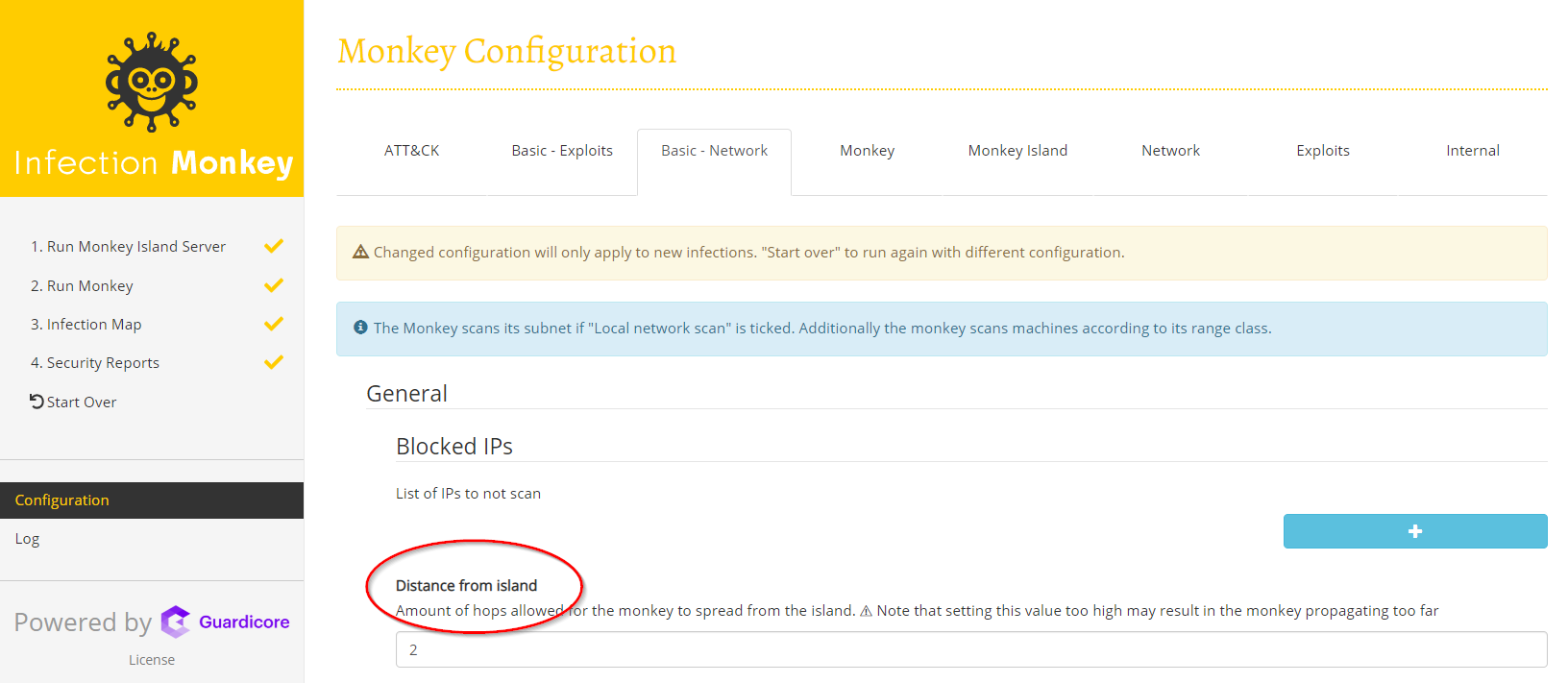This screenshot has width=1568, height=683.
Task: Open the Log page in sidebar
Action: (28, 539)
